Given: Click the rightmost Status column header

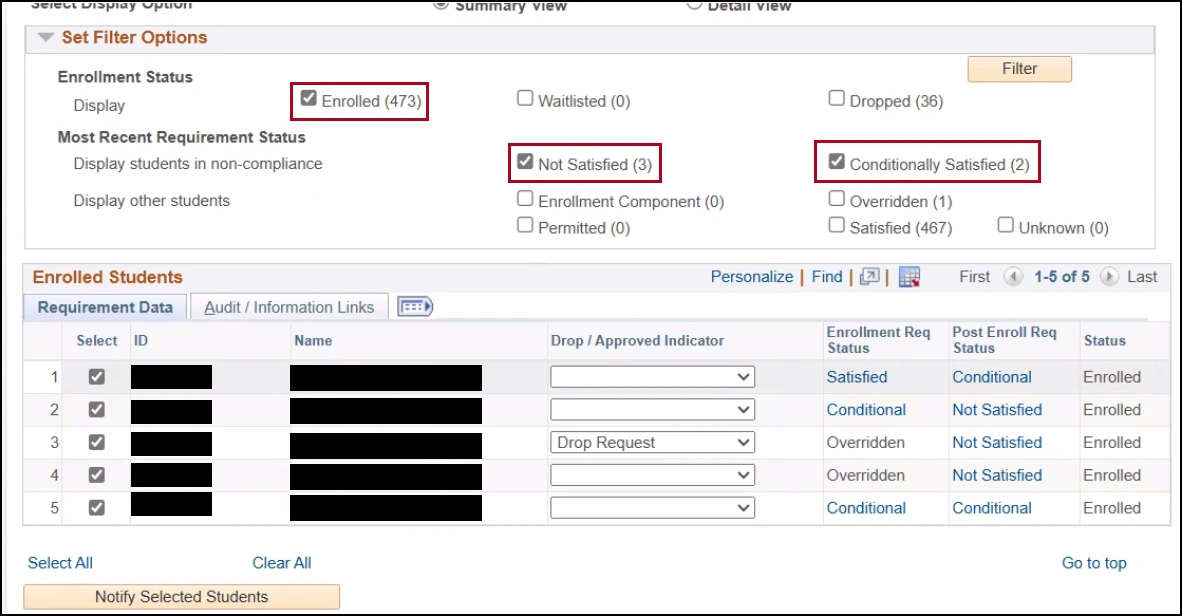Looking at the screenshot, I should click(1104, 341).
